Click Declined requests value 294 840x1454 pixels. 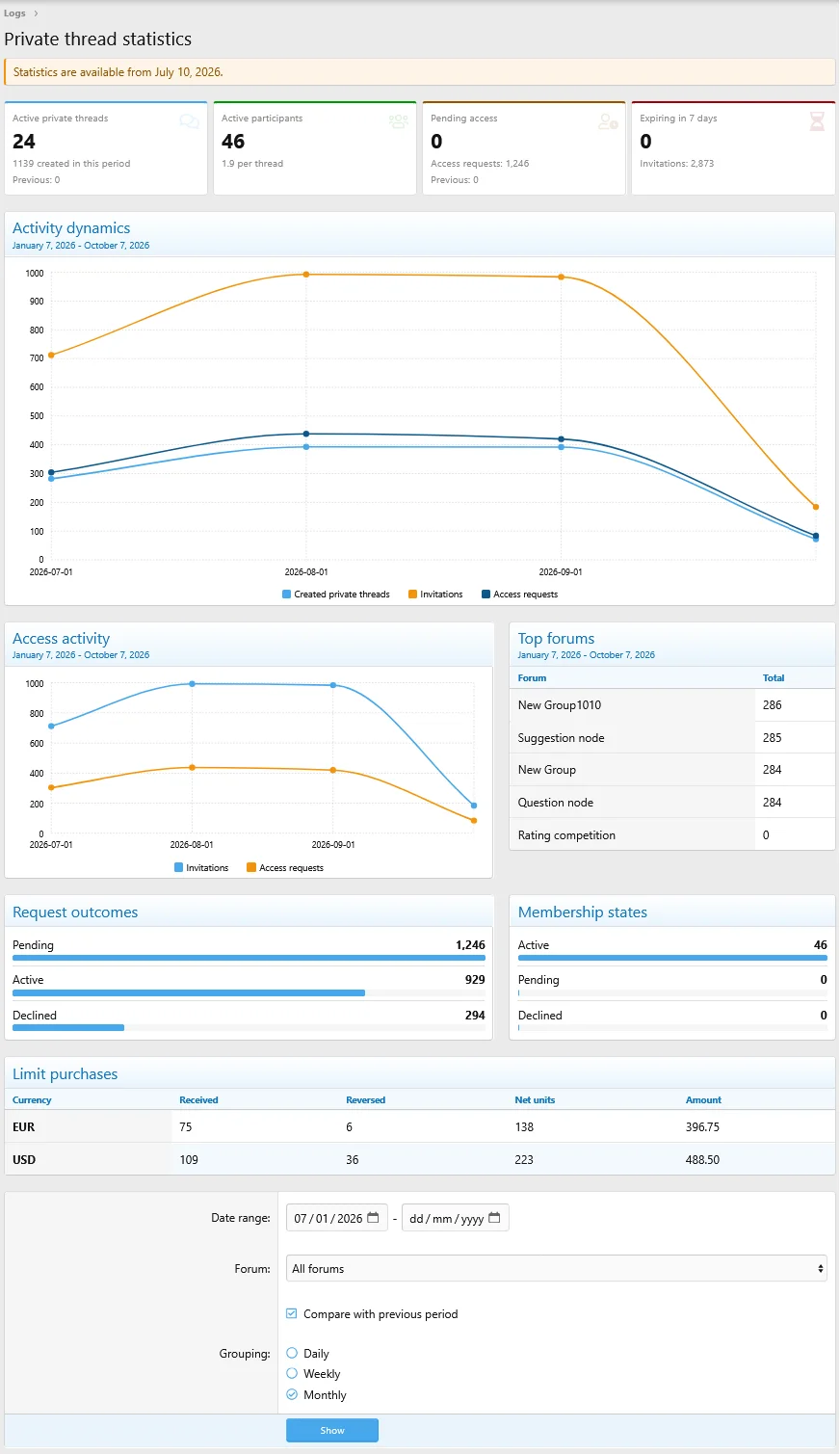click(x=475, y=1015)
